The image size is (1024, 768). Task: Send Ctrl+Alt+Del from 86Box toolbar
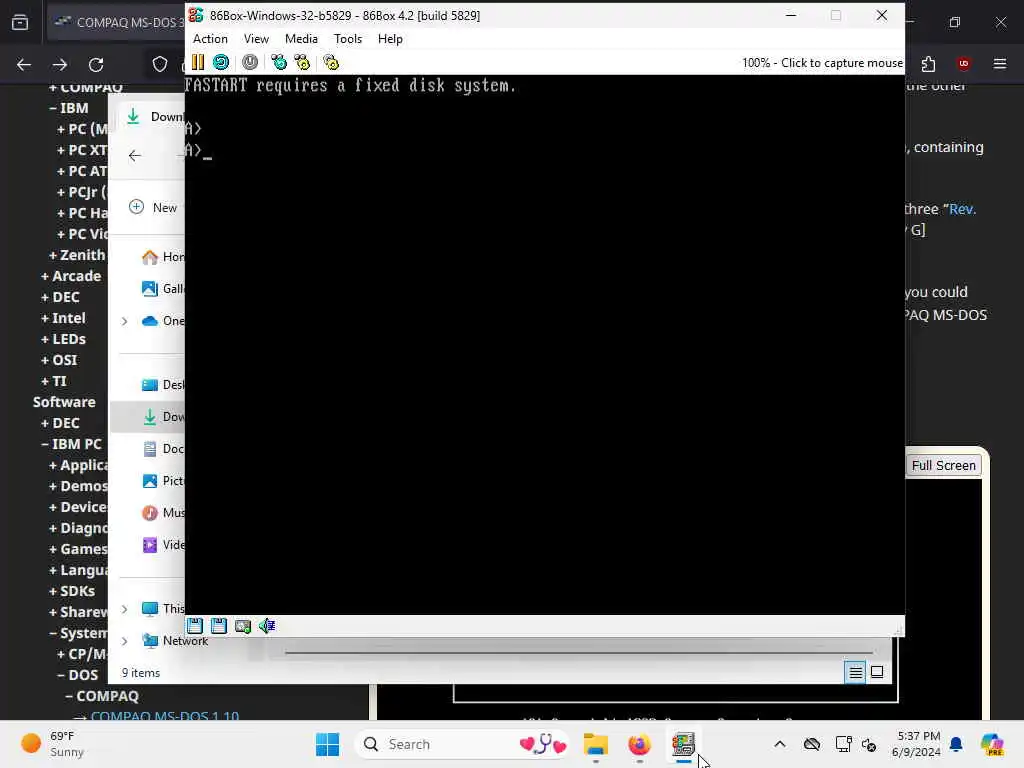pyautogui.click(x=279, y=62)
